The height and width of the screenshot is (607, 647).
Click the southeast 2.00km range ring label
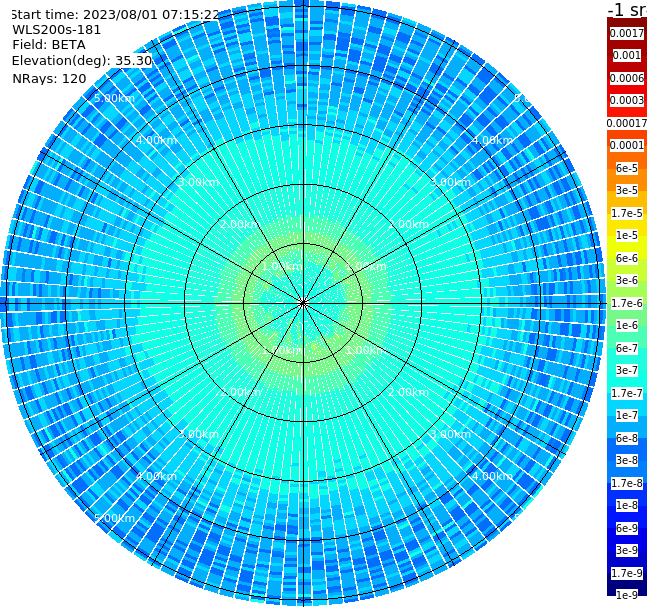(408, 392)
